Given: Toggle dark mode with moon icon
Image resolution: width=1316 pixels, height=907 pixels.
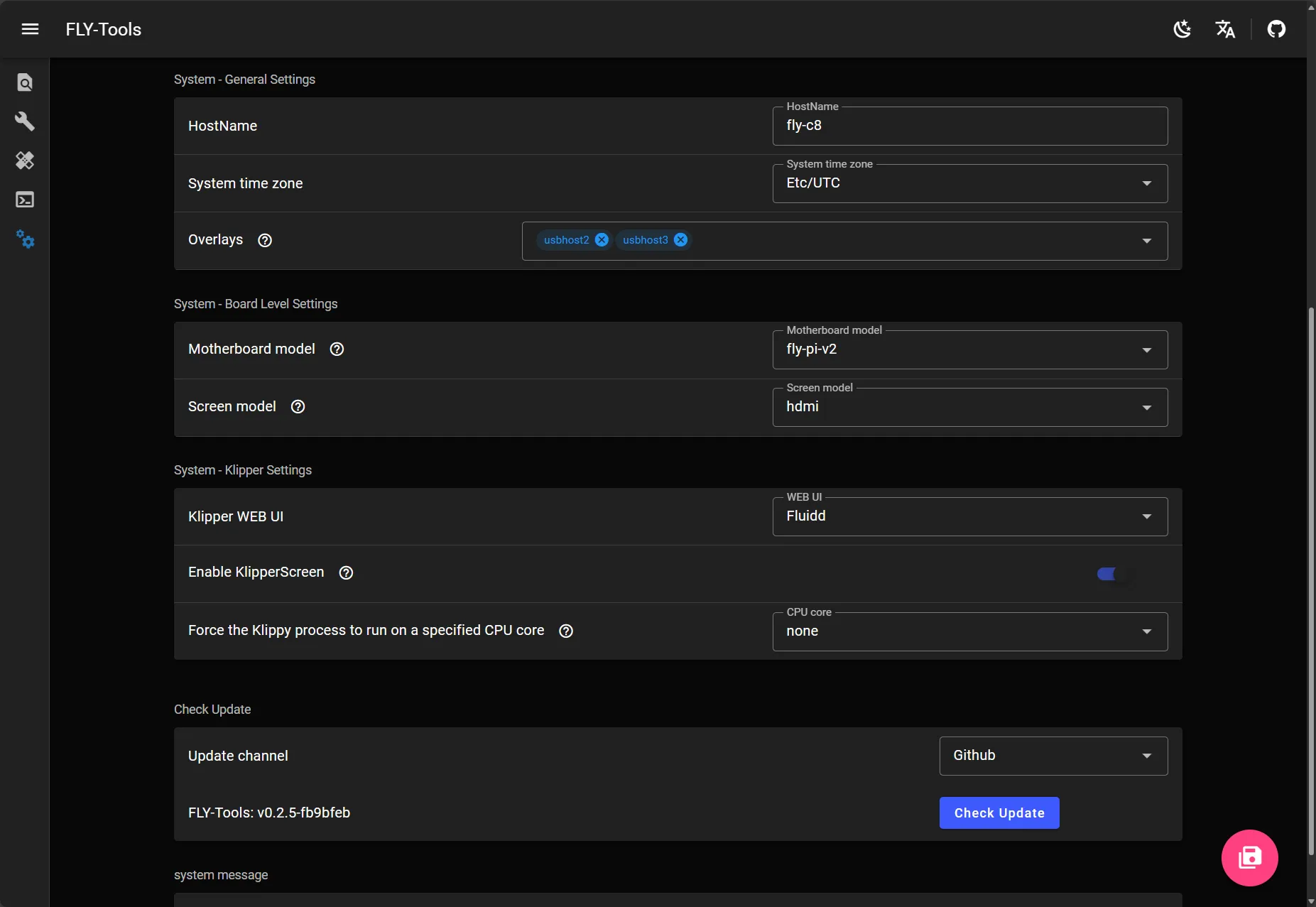Looking at the screenshot, I should point(1182,29).
